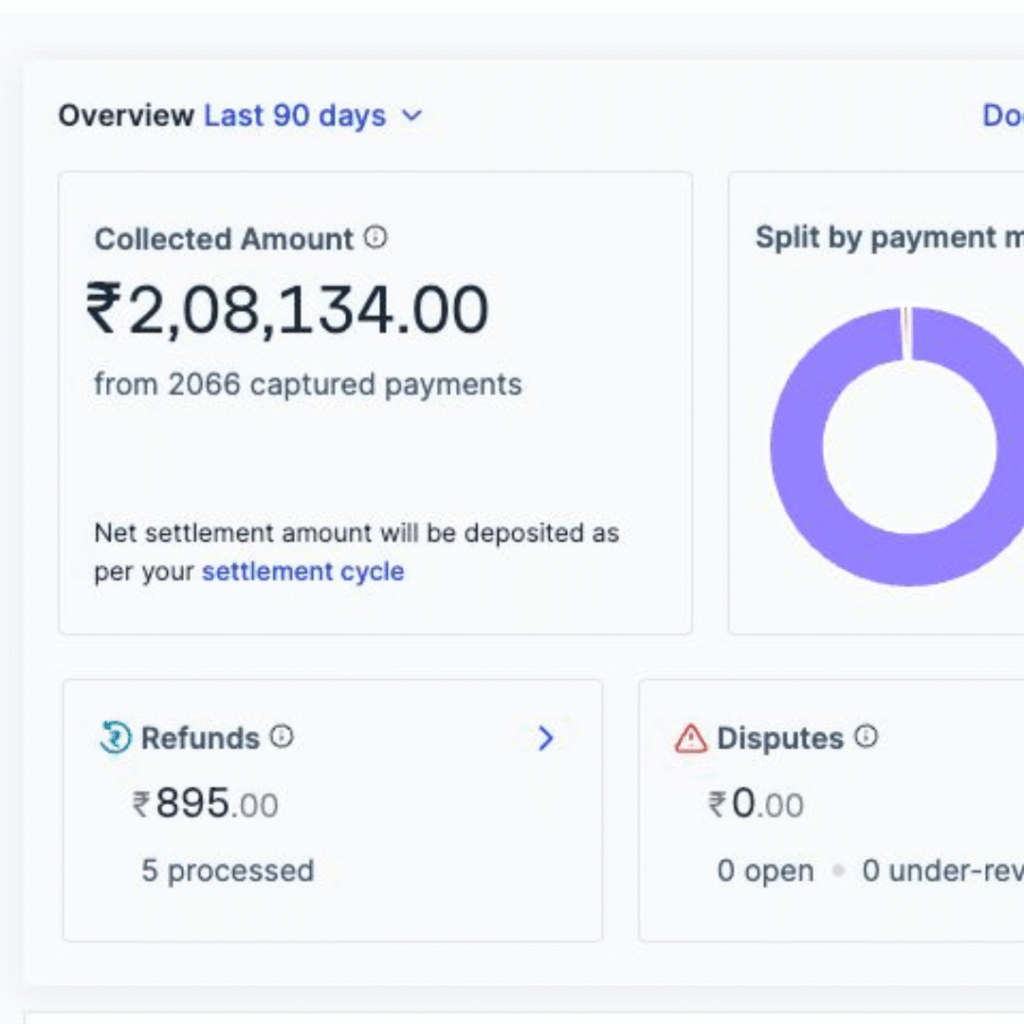Click the ₹0.00 disputes amount
This screenshot has height=1024, width=1024.
click(x=756, y=804)
